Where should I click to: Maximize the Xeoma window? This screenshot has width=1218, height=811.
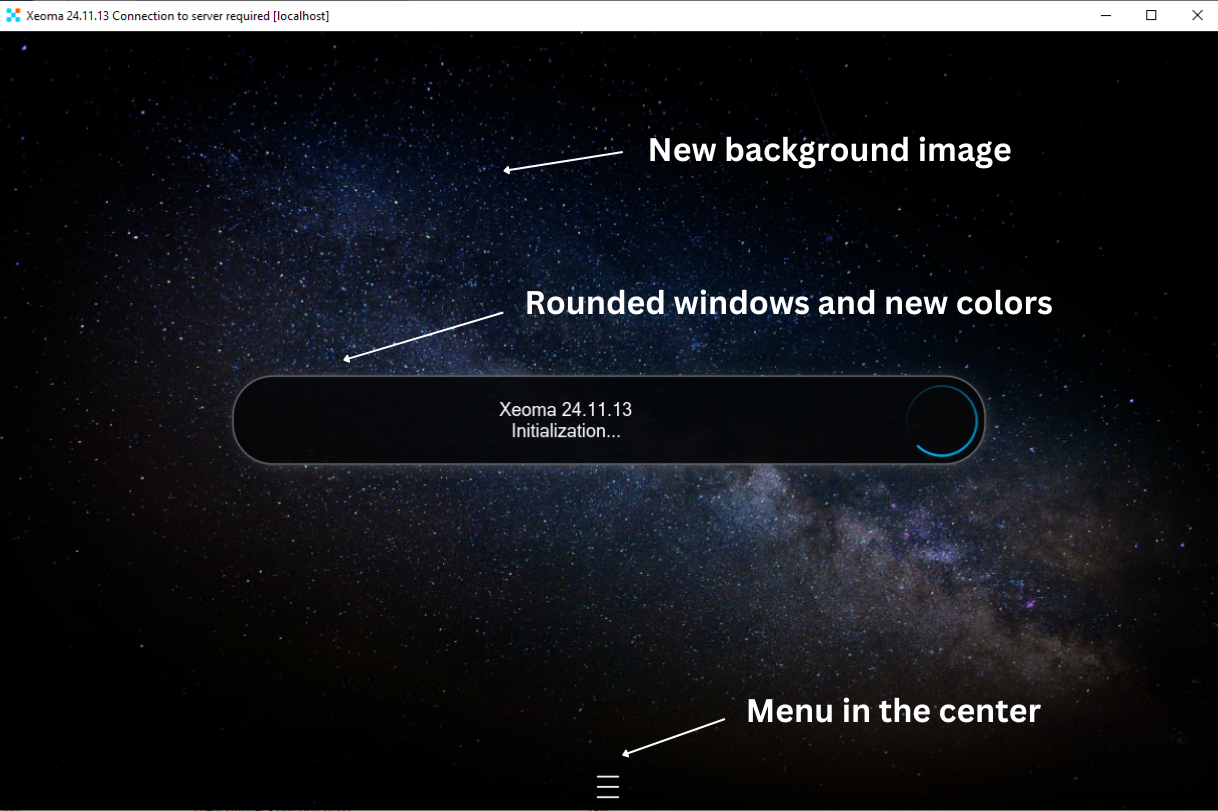point(1151,15)
